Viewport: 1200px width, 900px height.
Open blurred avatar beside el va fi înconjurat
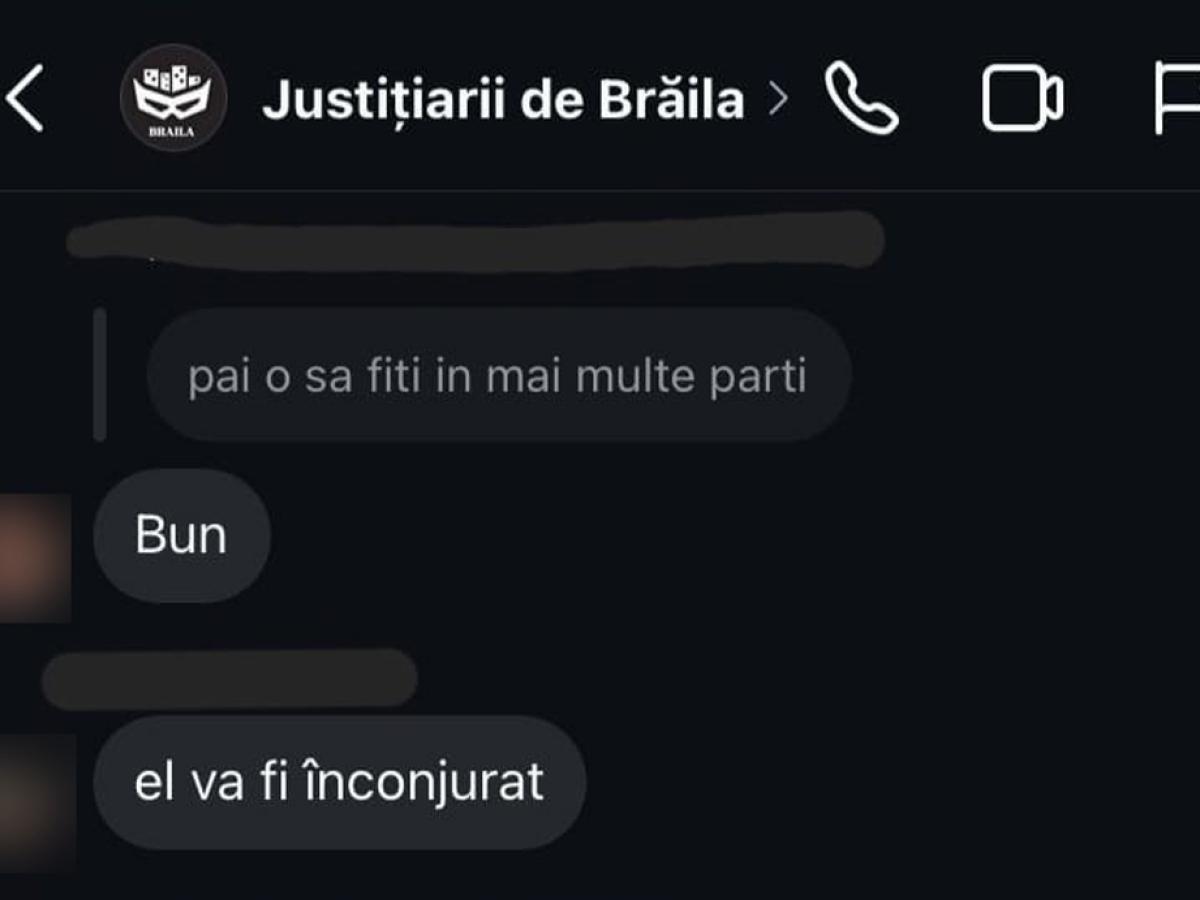[37, 802]
